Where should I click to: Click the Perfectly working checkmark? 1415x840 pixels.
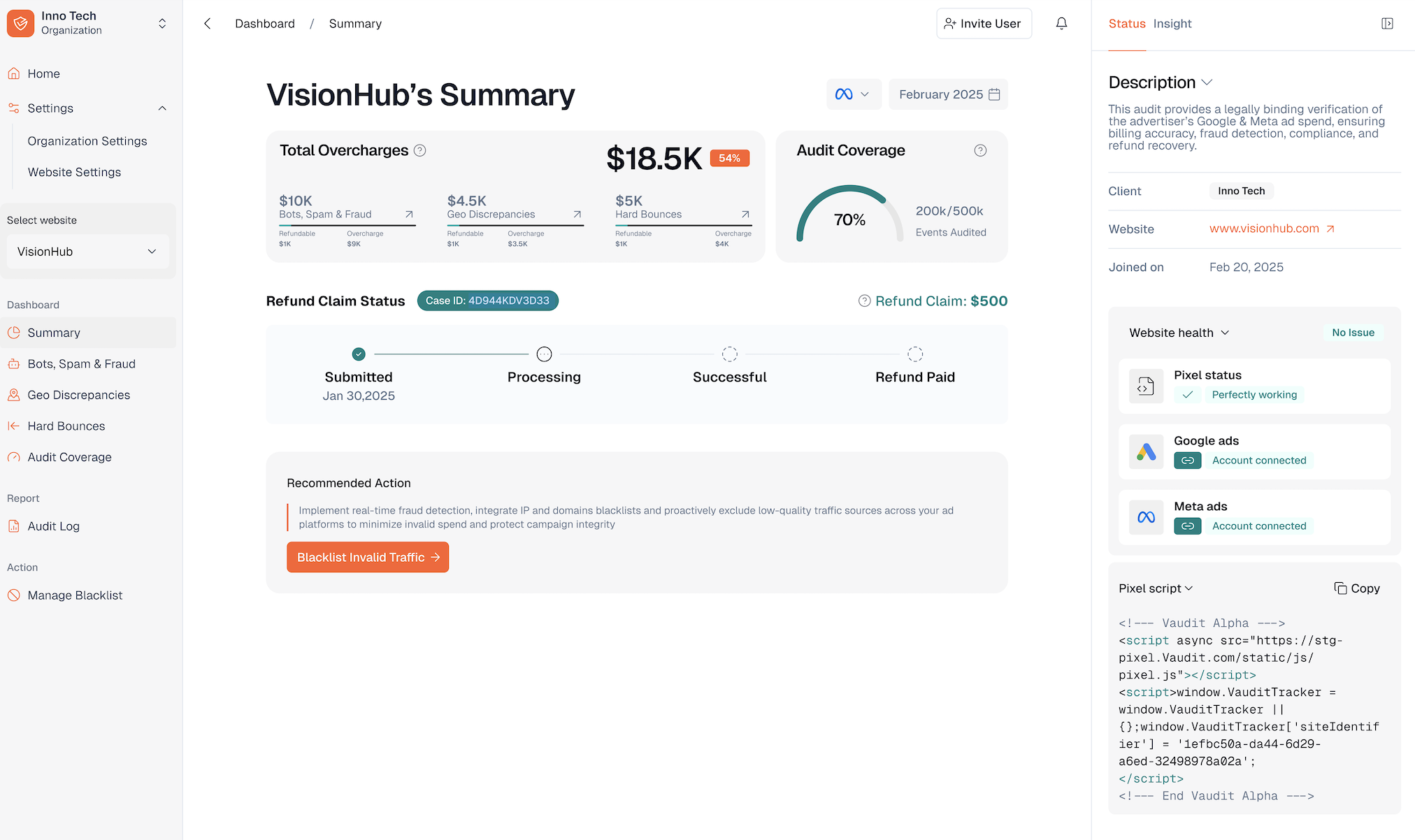tap(1187, 395)
